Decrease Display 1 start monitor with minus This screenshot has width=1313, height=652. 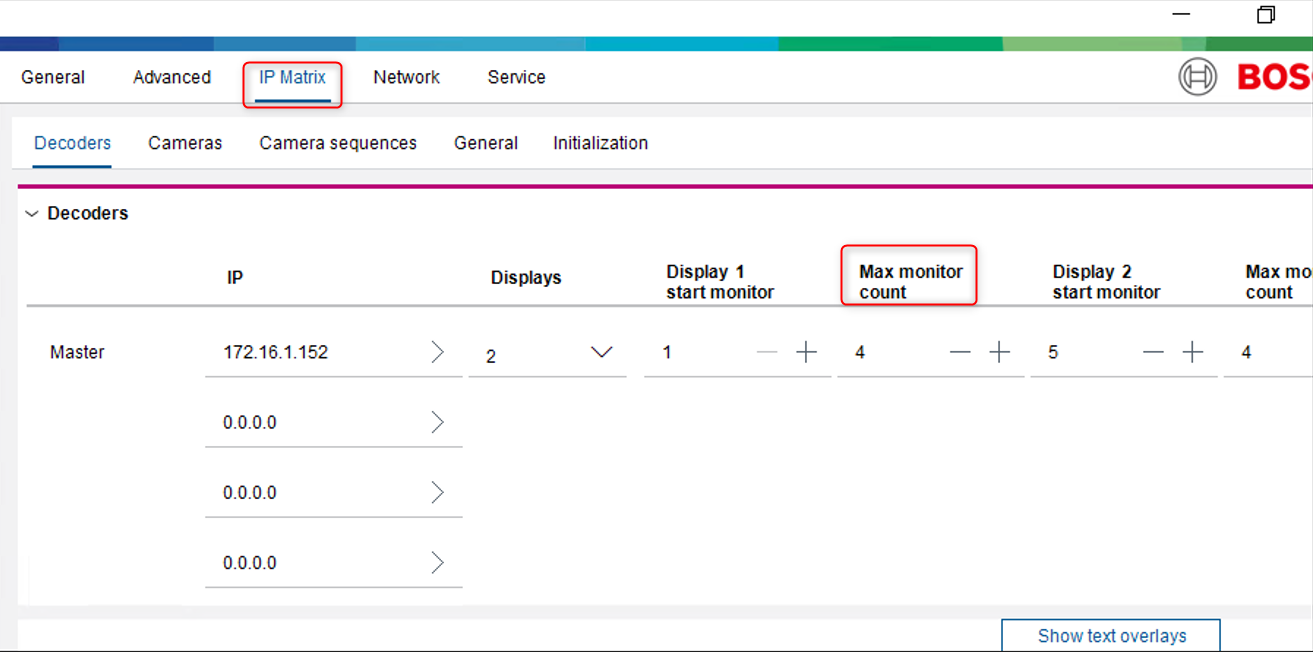(767, 352)
